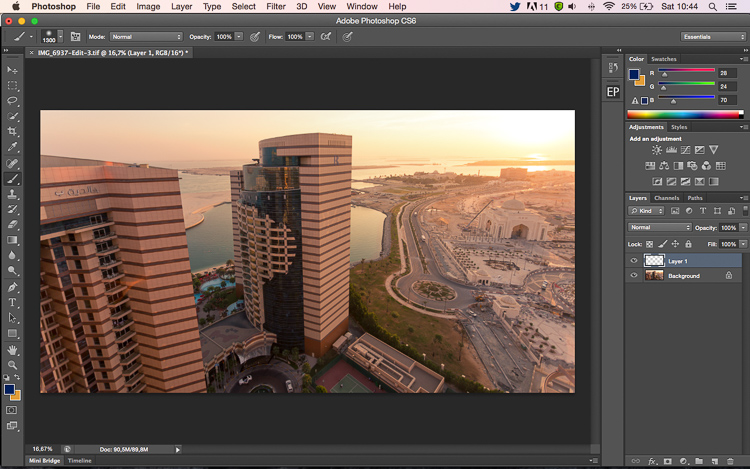
Task: Open the brush Mode dropdown
Action: point(146,37)
